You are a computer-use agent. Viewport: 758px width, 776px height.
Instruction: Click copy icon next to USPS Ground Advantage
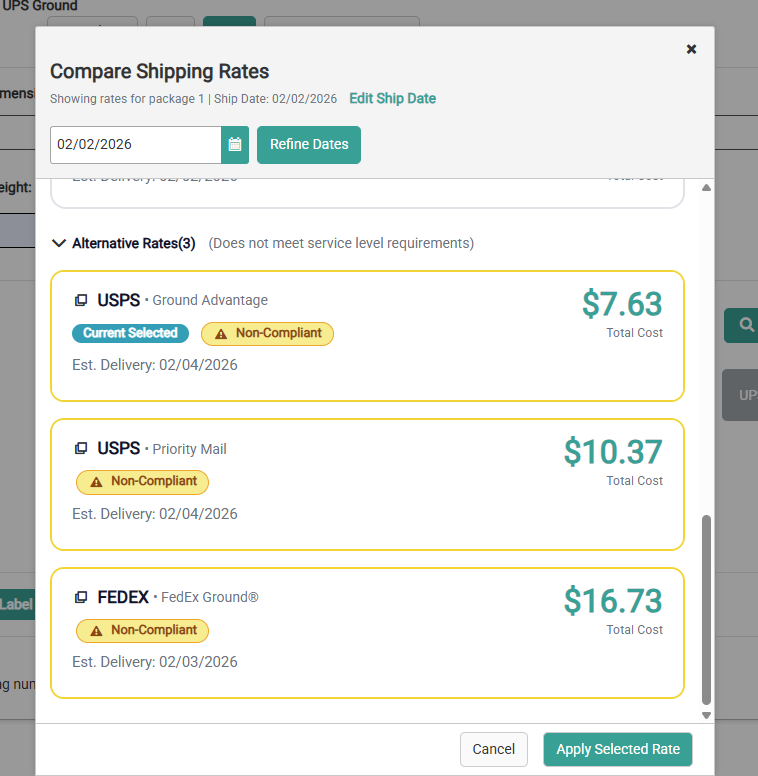point(81,300)
